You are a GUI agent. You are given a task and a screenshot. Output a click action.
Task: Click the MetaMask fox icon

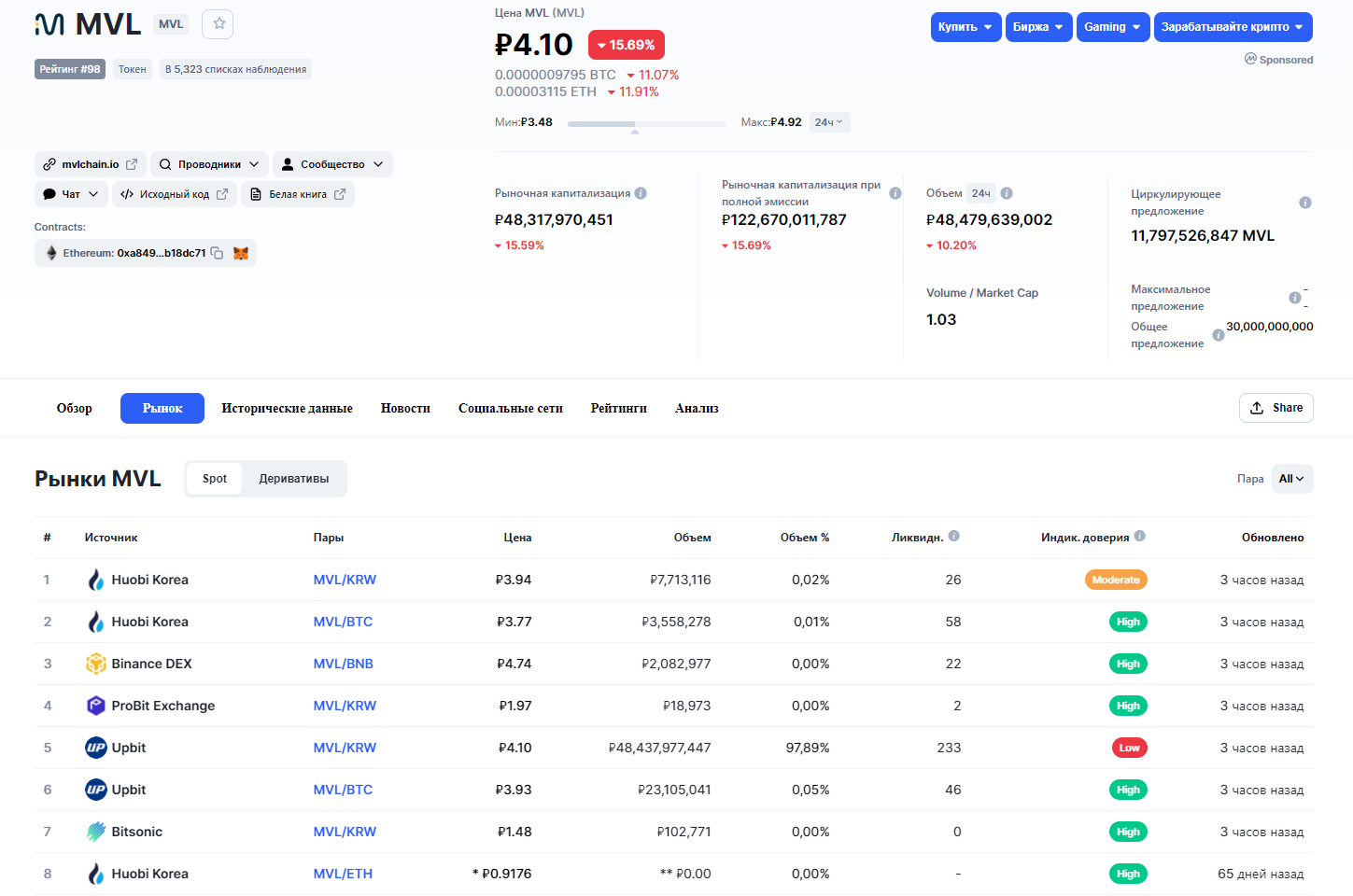(241, 253)
